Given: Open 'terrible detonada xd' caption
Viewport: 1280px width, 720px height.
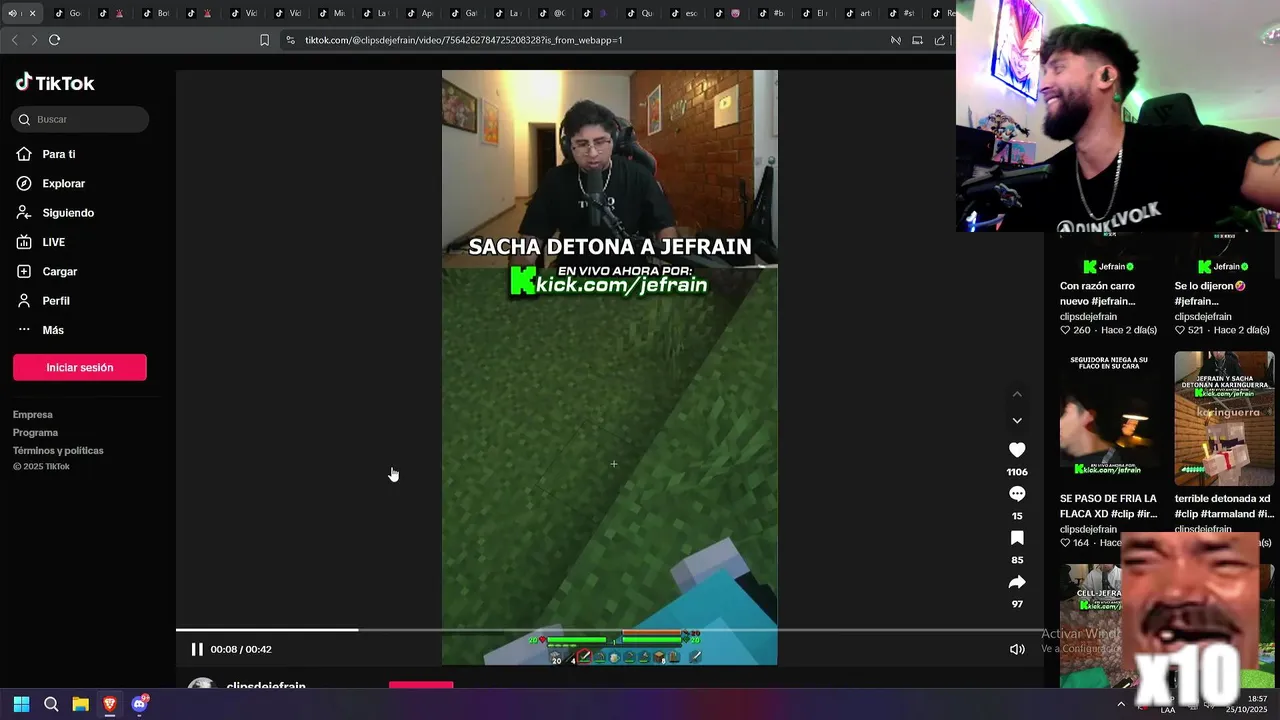Looking at the screenshot, I should pyautogui.click(x=1224, y=506).
